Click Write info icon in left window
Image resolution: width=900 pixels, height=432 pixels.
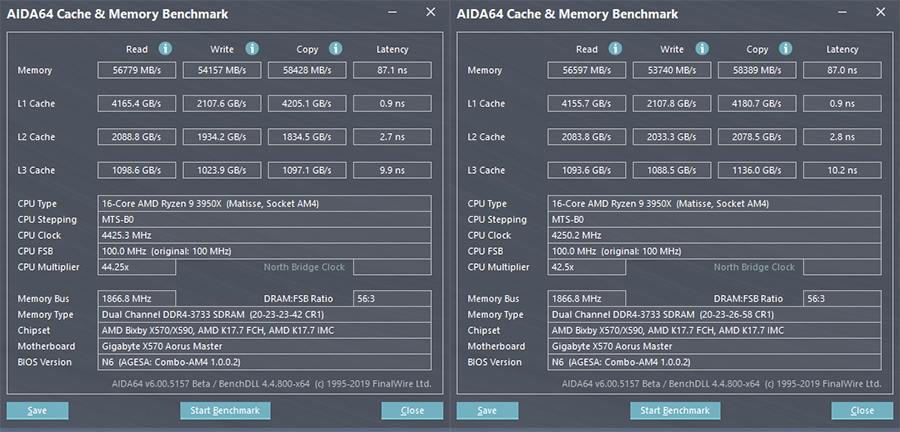252,49
